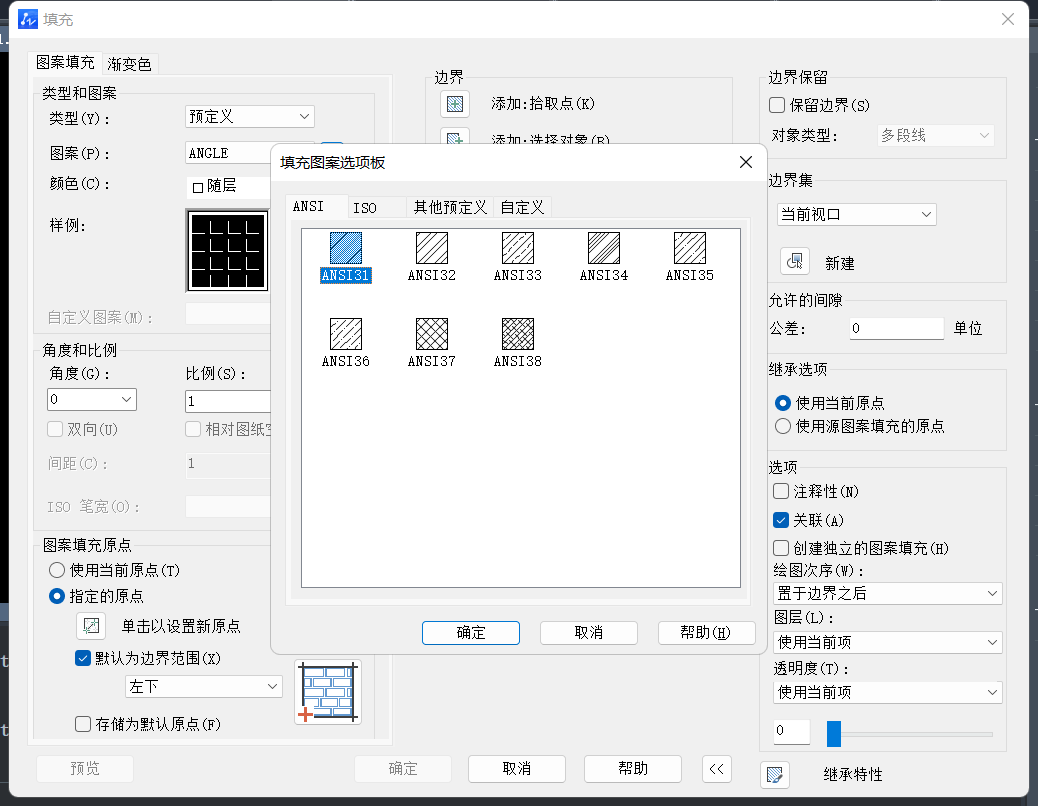Choose the ANSI36 hatch pattern
The height and width of the screenshot is (806, 1038).
coord(346,334)
